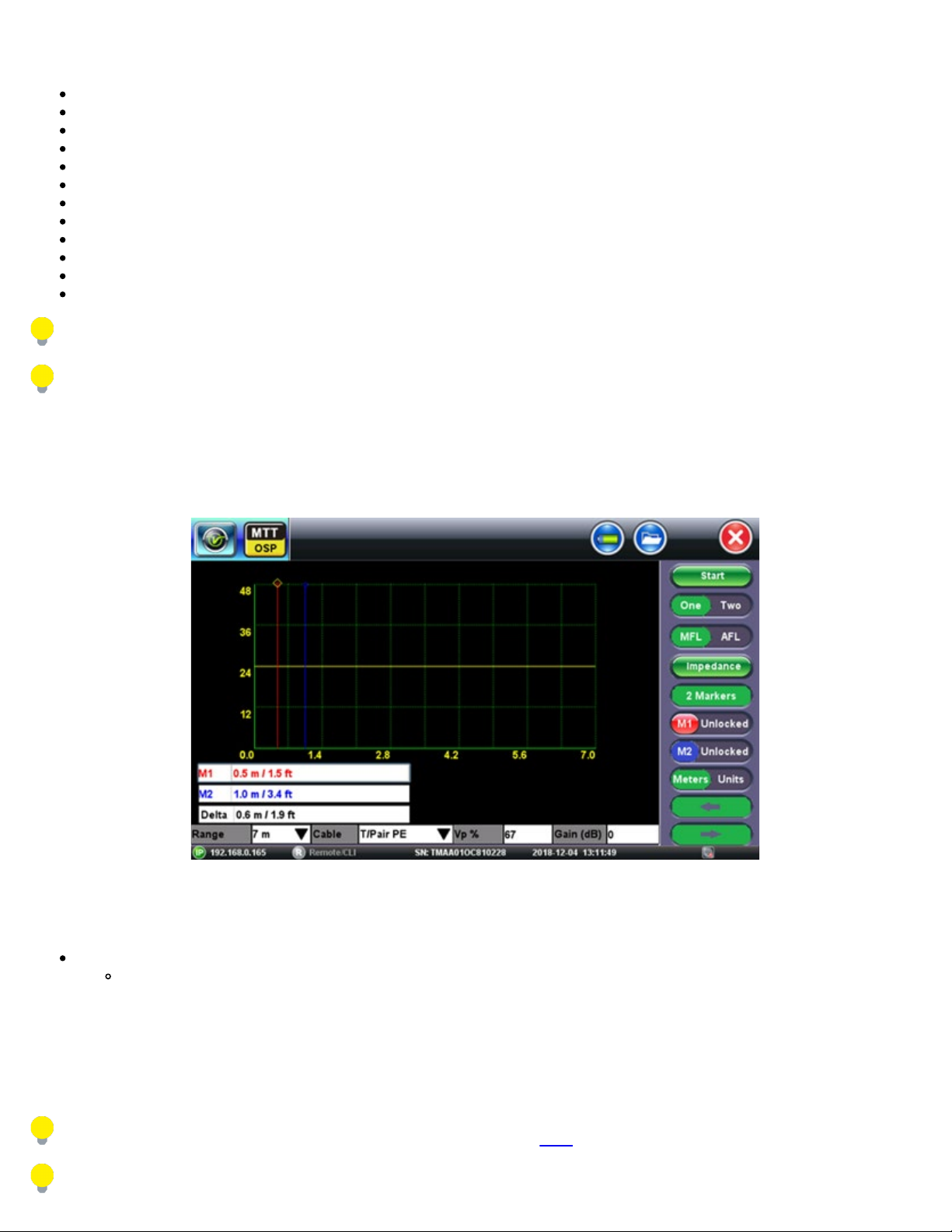Viewport: 952px width, 1232px height.
Task: Click Delta readout 0.6 m / 1.9 ft
Action: pyautogui.click(x=304, y=815)
